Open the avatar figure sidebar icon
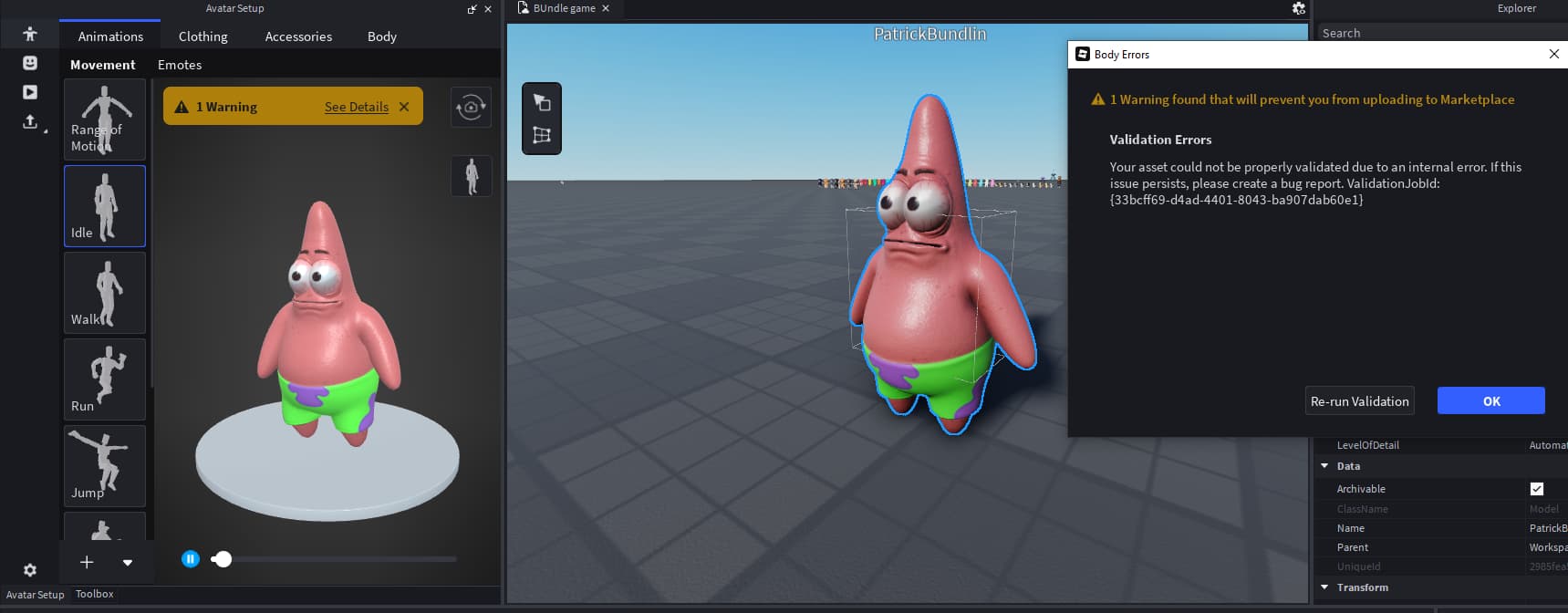This screenshot has width=1568, height=613. [x=30, y=34]
